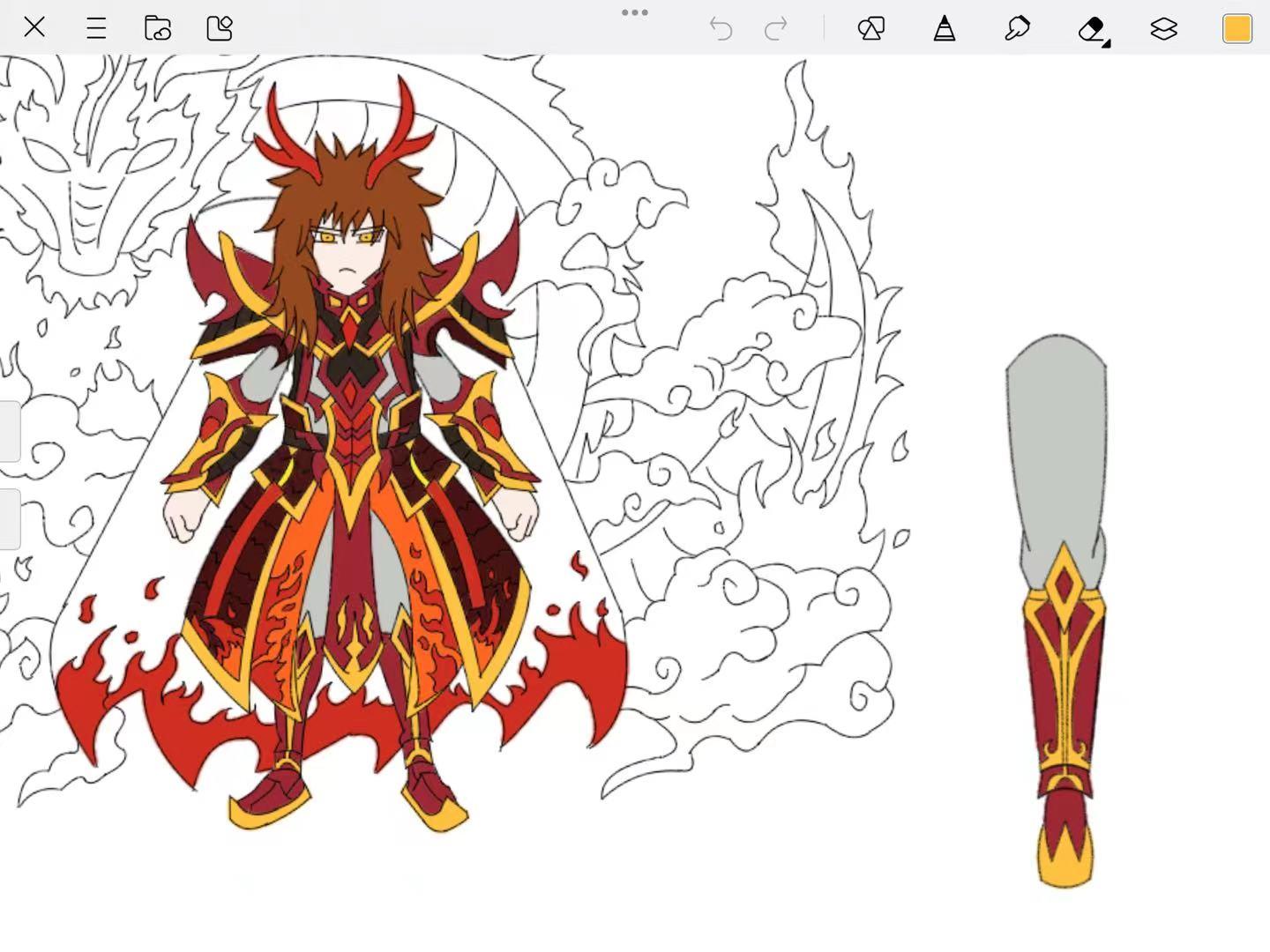1270x952 pixels.
Task: Undo the last stroke
Action: [x=721, y=28]
